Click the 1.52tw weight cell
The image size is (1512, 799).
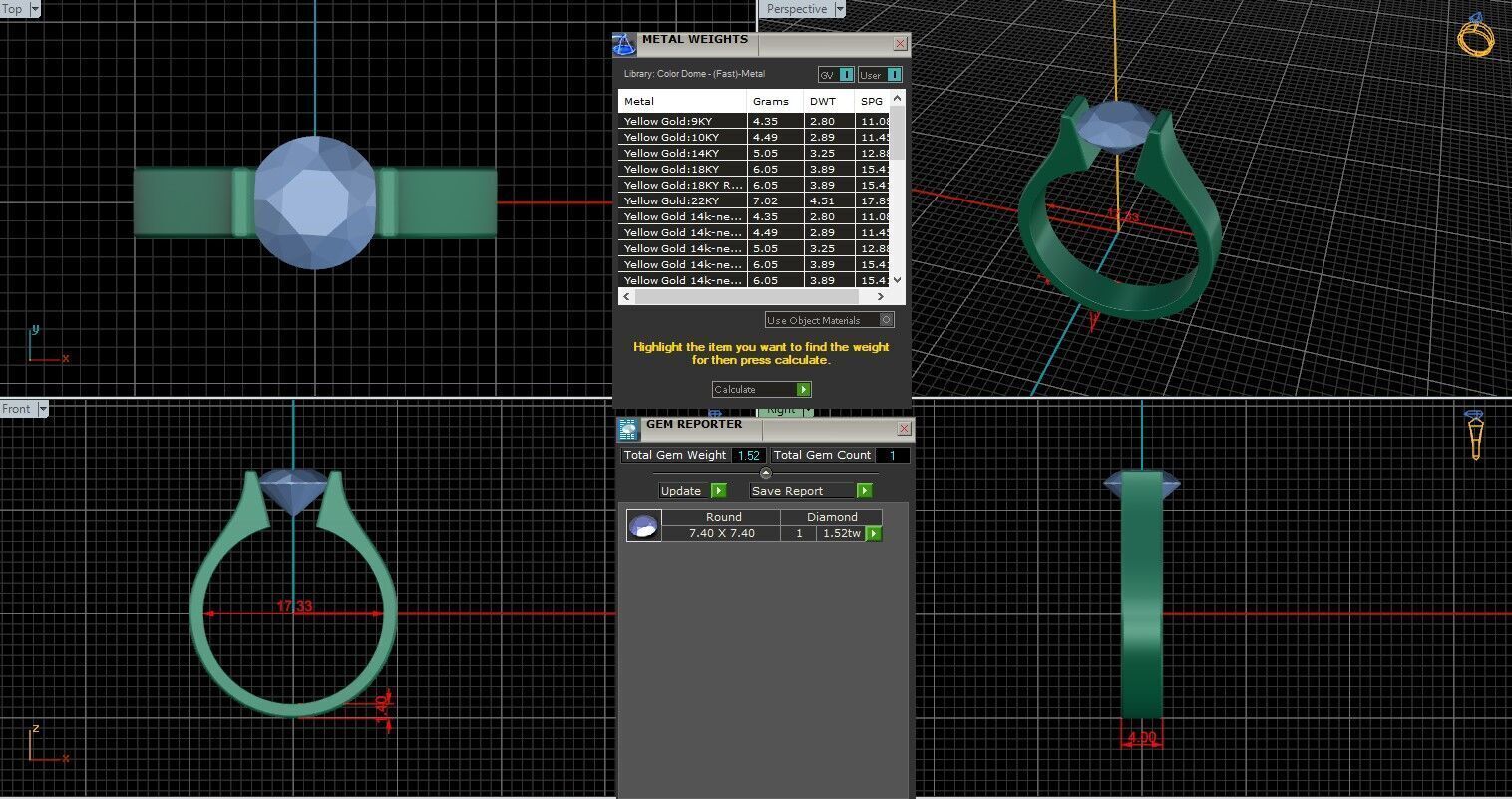(x=842, y=533)
